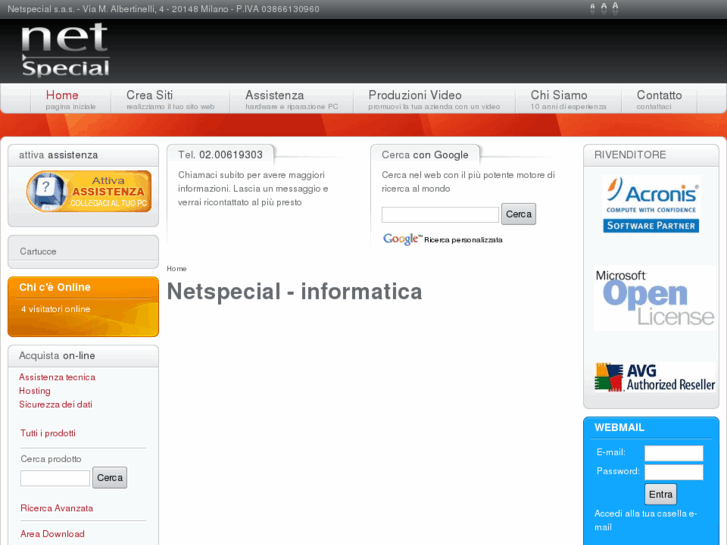Click the Cartucce module heading
727x545 pixels.
[x=38, y=251]
